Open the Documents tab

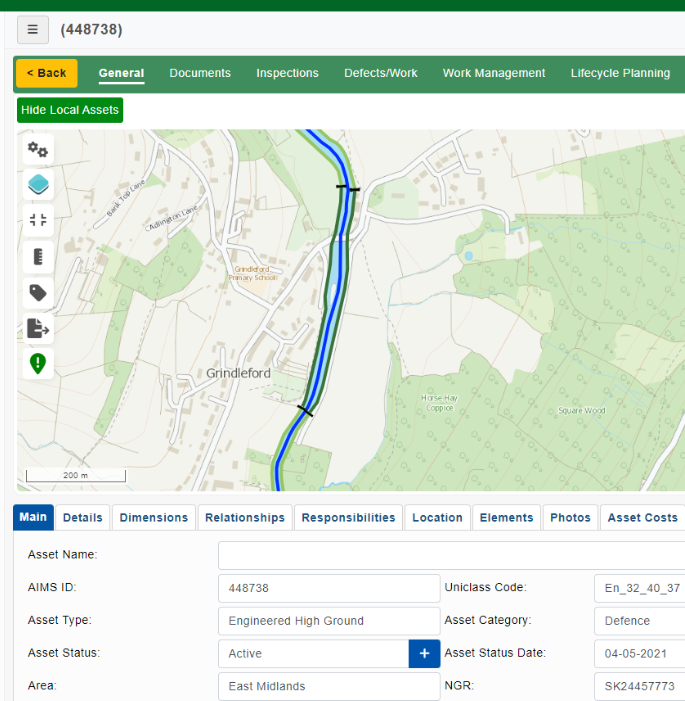pyautogui.click(x=200, y=73)
